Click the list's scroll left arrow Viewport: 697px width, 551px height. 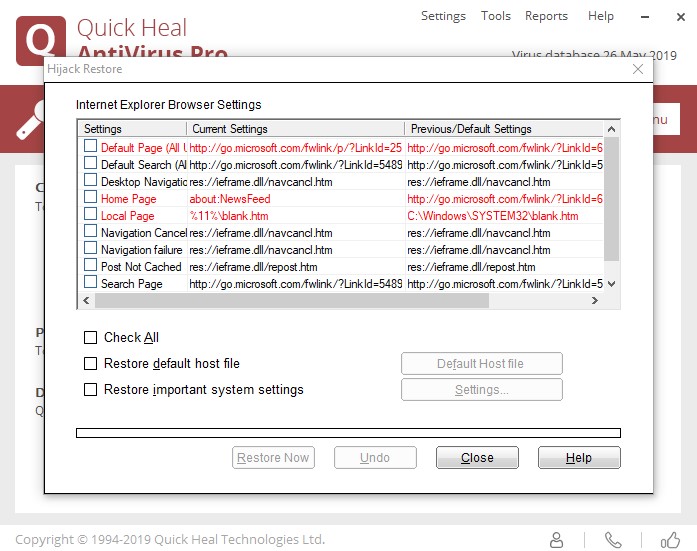pos(86,300)
